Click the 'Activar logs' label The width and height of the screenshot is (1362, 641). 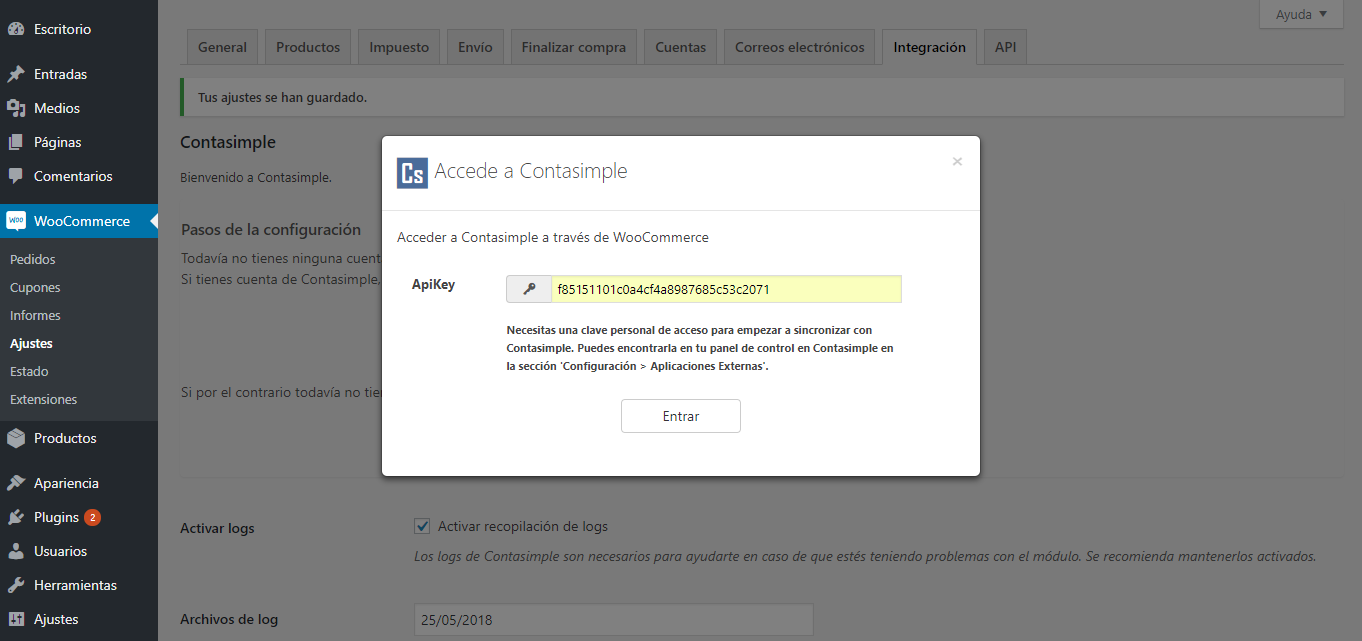click(x=217, y=528)
